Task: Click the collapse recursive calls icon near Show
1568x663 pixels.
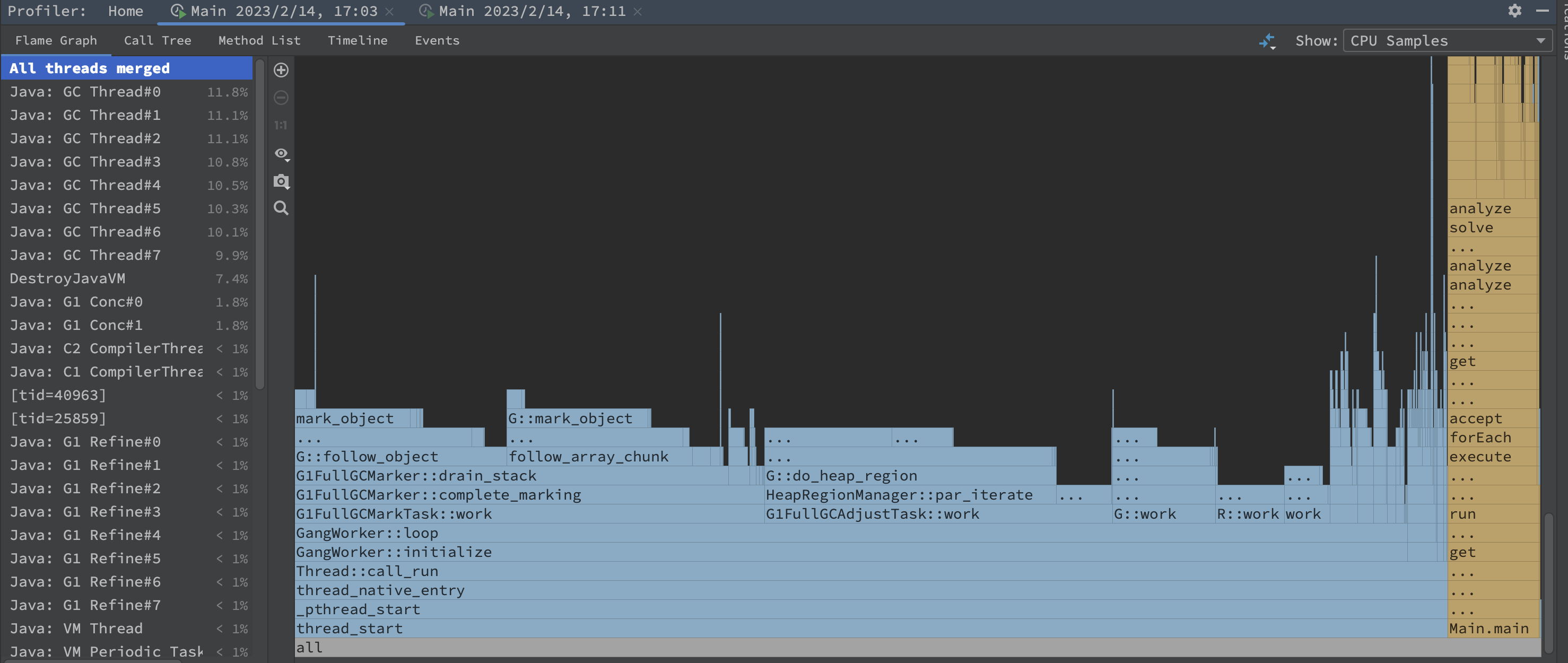Action: tap(1267, 40)
